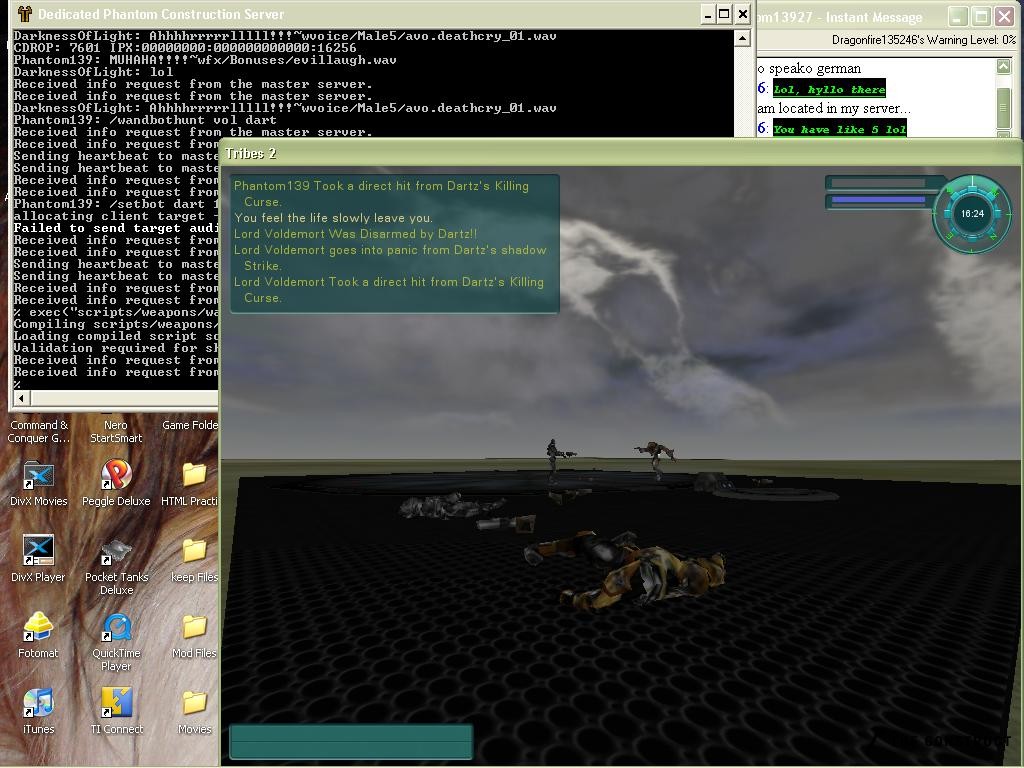Viewport: 1024px width, 768px height.
Task: Click the "Phantom139: /setbot dart" console line
Action: (116, 204)
